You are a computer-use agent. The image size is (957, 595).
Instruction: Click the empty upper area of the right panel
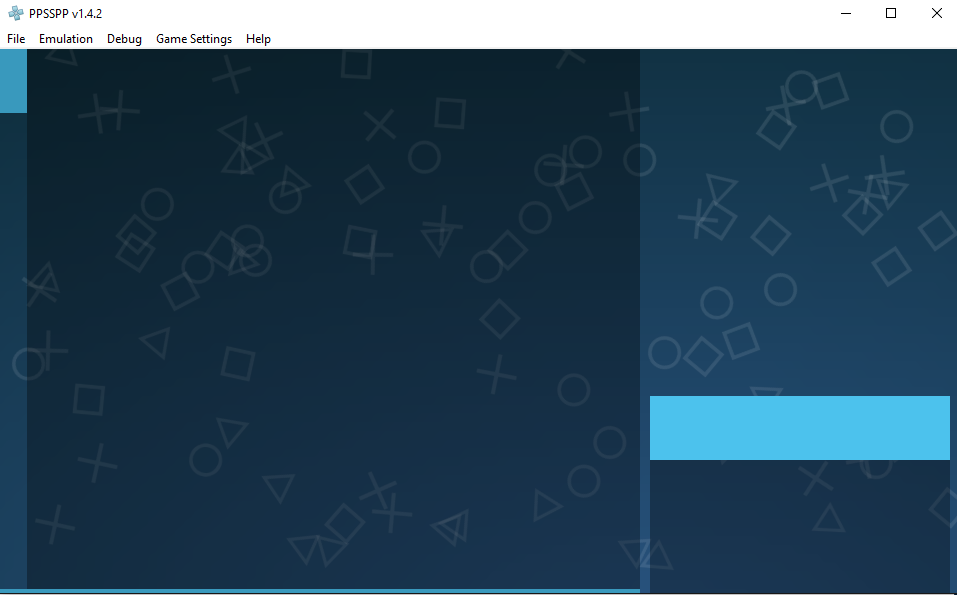point(799,220)
